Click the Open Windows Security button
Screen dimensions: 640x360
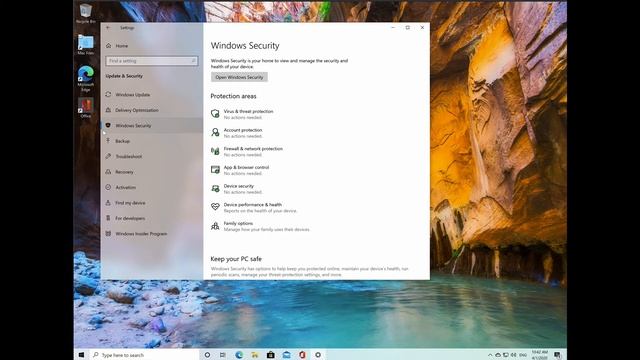coord(239,77)
